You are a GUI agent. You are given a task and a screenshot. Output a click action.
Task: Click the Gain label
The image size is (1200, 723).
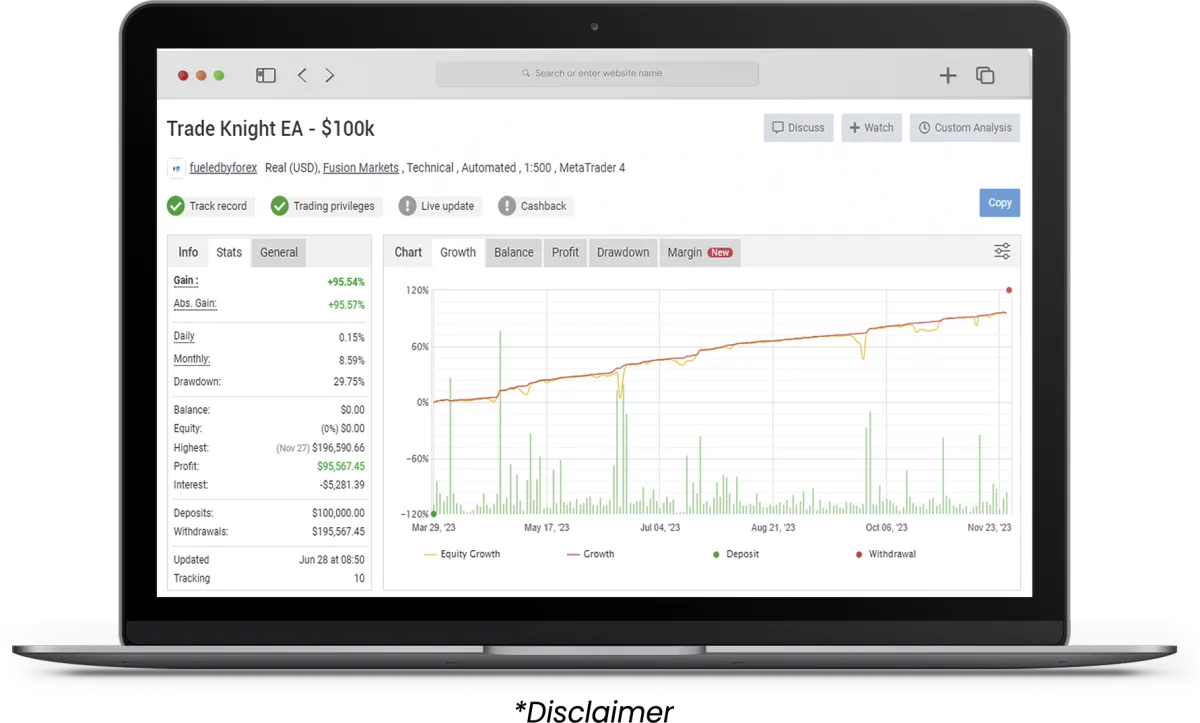[x=186, y=281]
